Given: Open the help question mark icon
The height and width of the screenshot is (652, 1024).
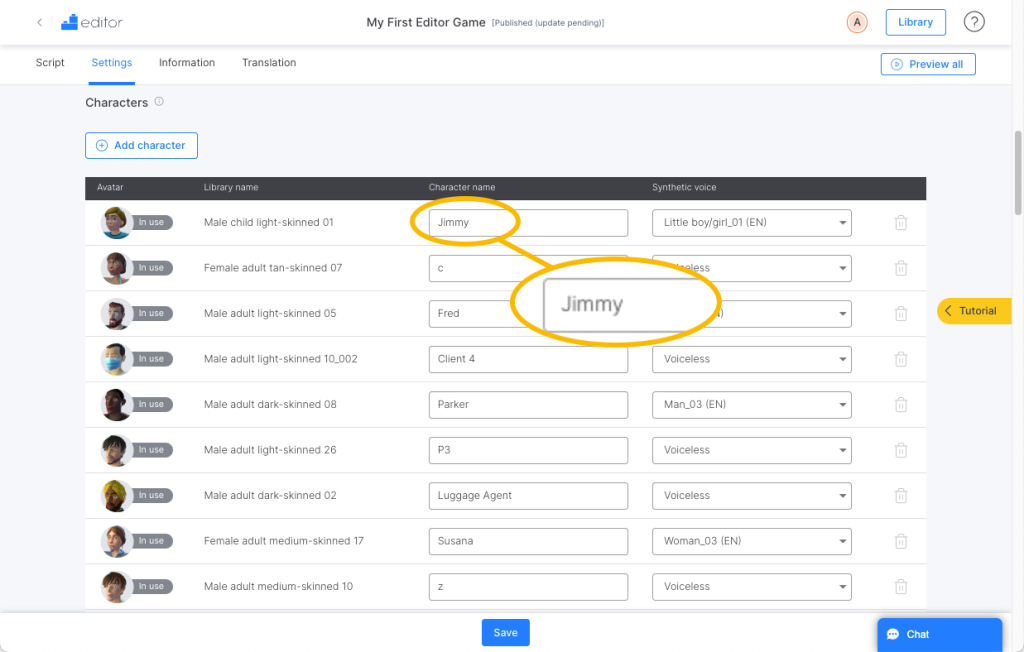Looking at the screenshot, I should (974, 22).
